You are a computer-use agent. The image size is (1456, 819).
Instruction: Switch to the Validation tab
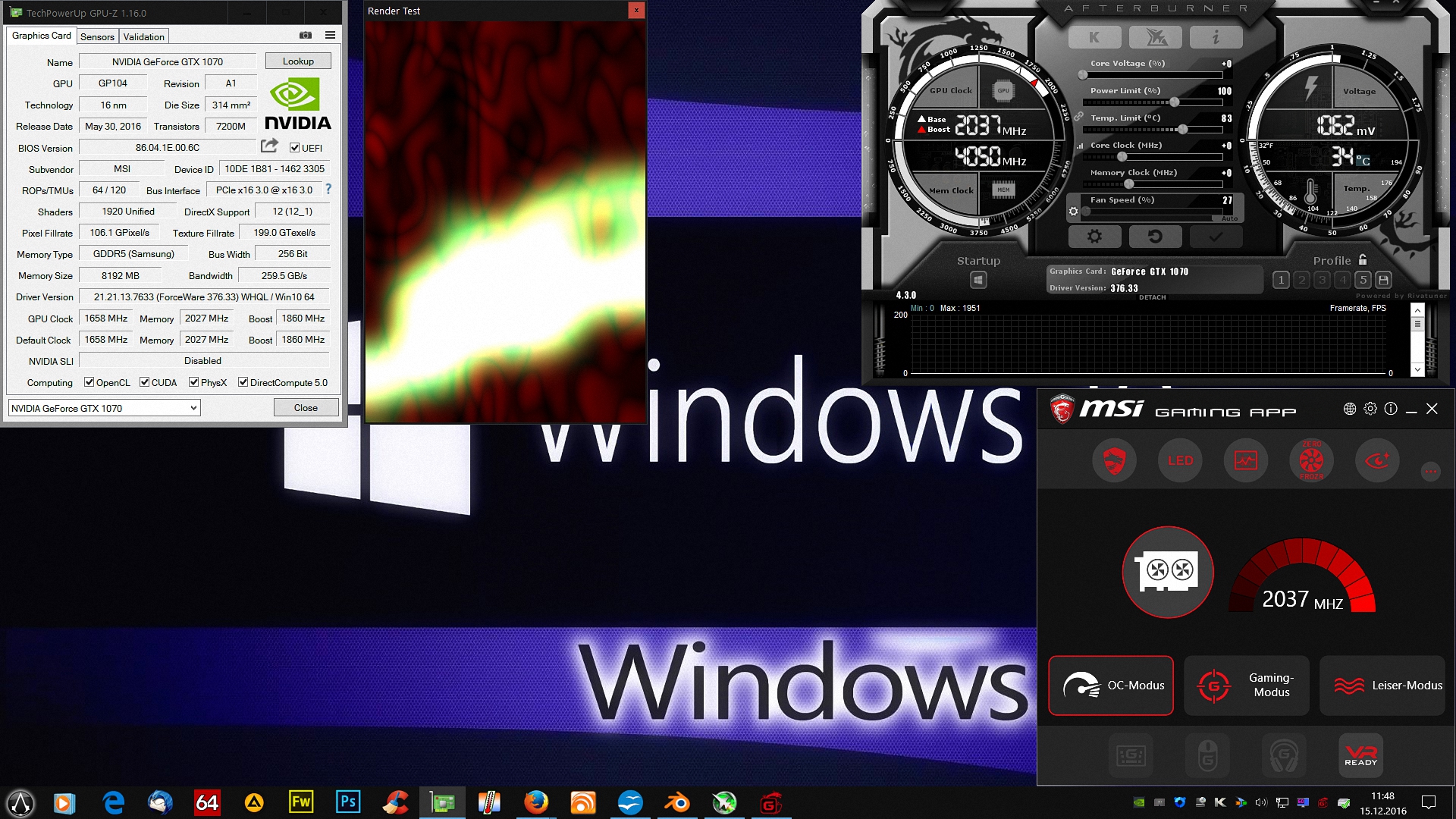pyautogui.click(x=143, y=36)
